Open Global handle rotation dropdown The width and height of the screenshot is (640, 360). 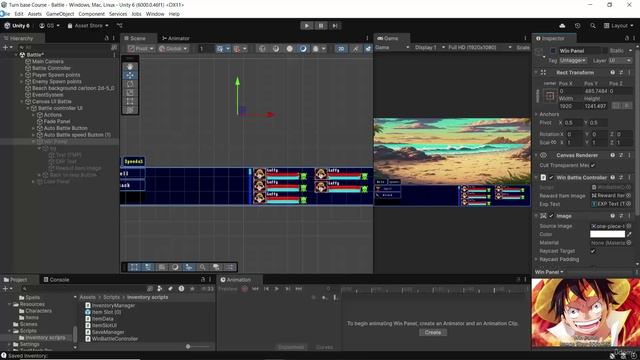(x=173, y=49)
